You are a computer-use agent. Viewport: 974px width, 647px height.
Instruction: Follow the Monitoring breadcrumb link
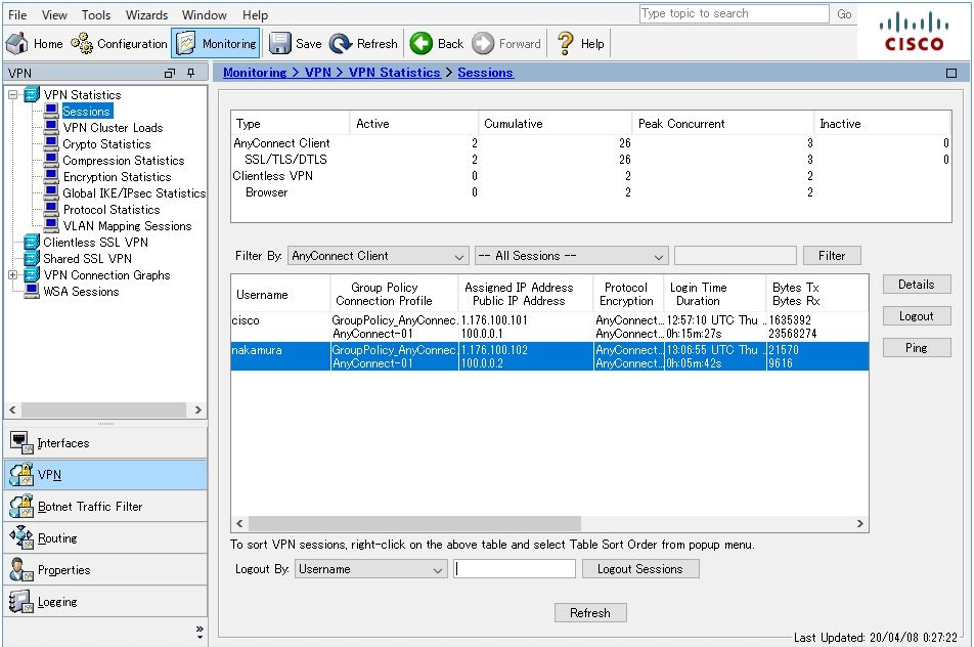(255, 73)
